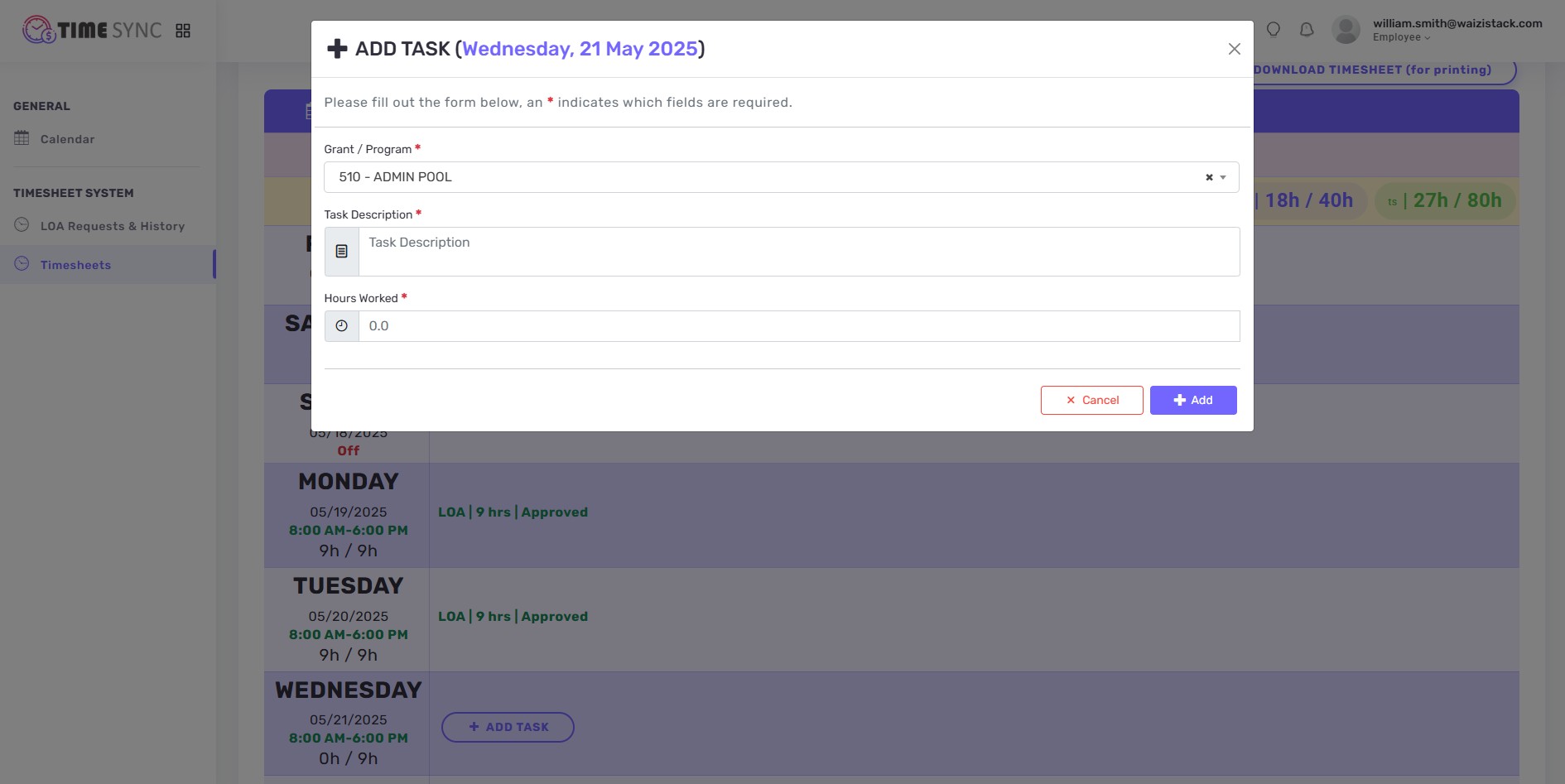
Task: Click the clock icon next to LOA Requests
Action: [x=21, y=225]
